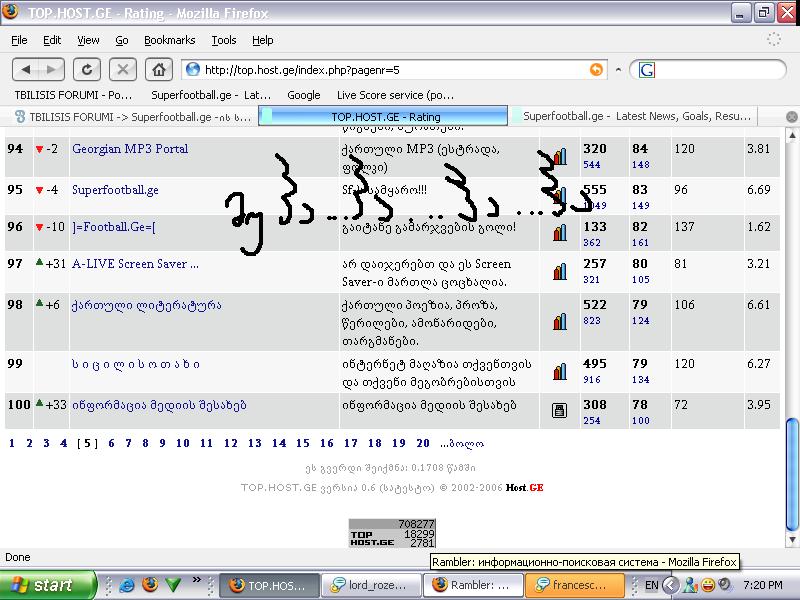The image size is (800, 600).
Task: Stop loading with the X button
Action: point(122,69)
